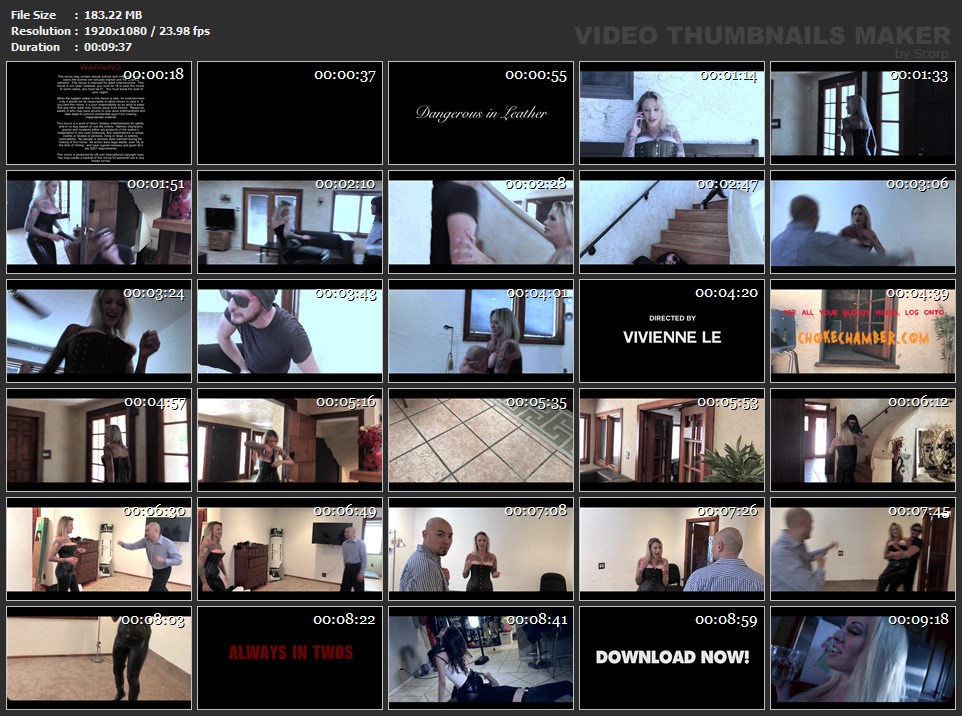Select the "Download Now!" frame
Image resolution: width=962 pixels, height=716 pixels.
(x=672, y=658)
